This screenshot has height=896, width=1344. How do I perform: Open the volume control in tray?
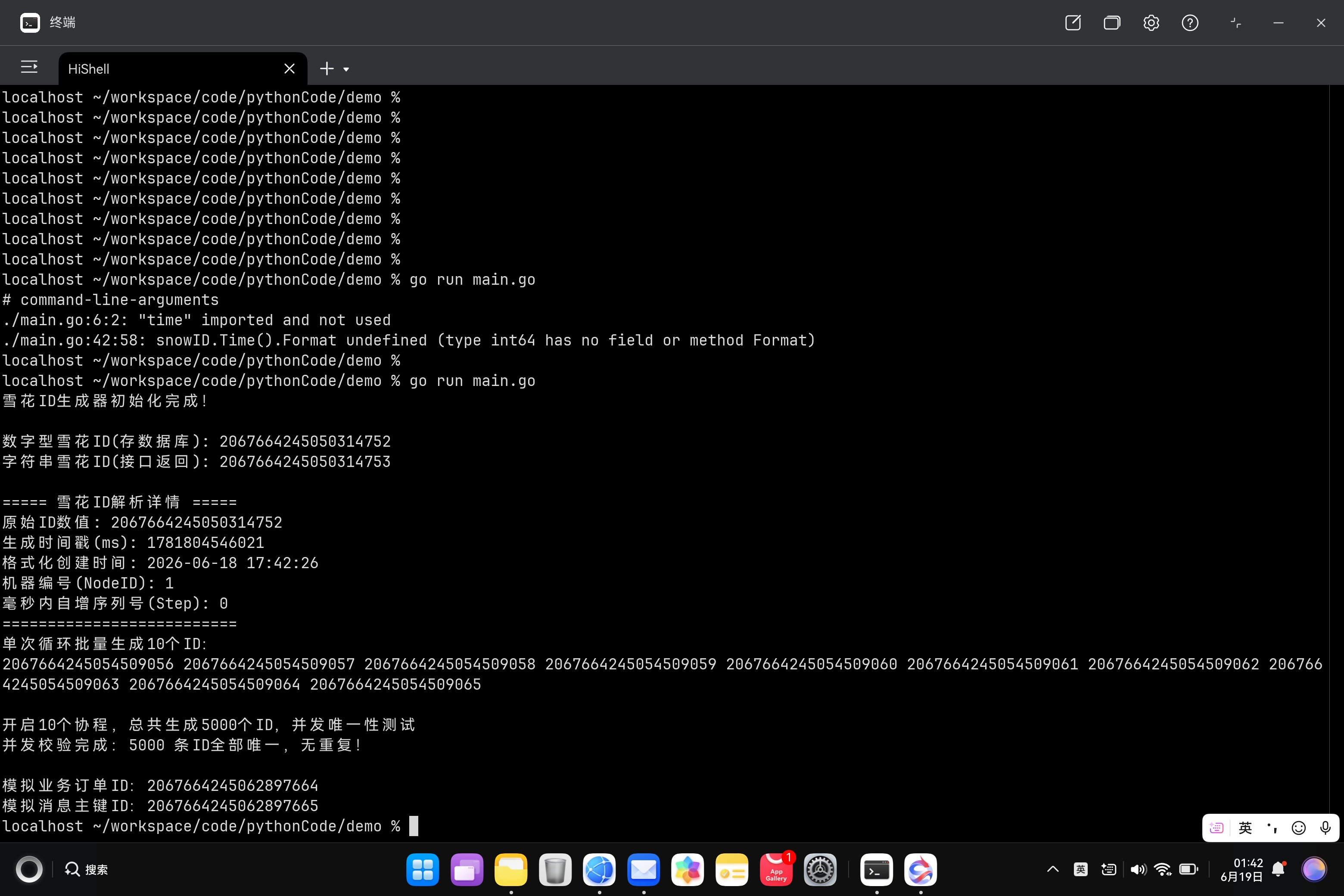1138,870
